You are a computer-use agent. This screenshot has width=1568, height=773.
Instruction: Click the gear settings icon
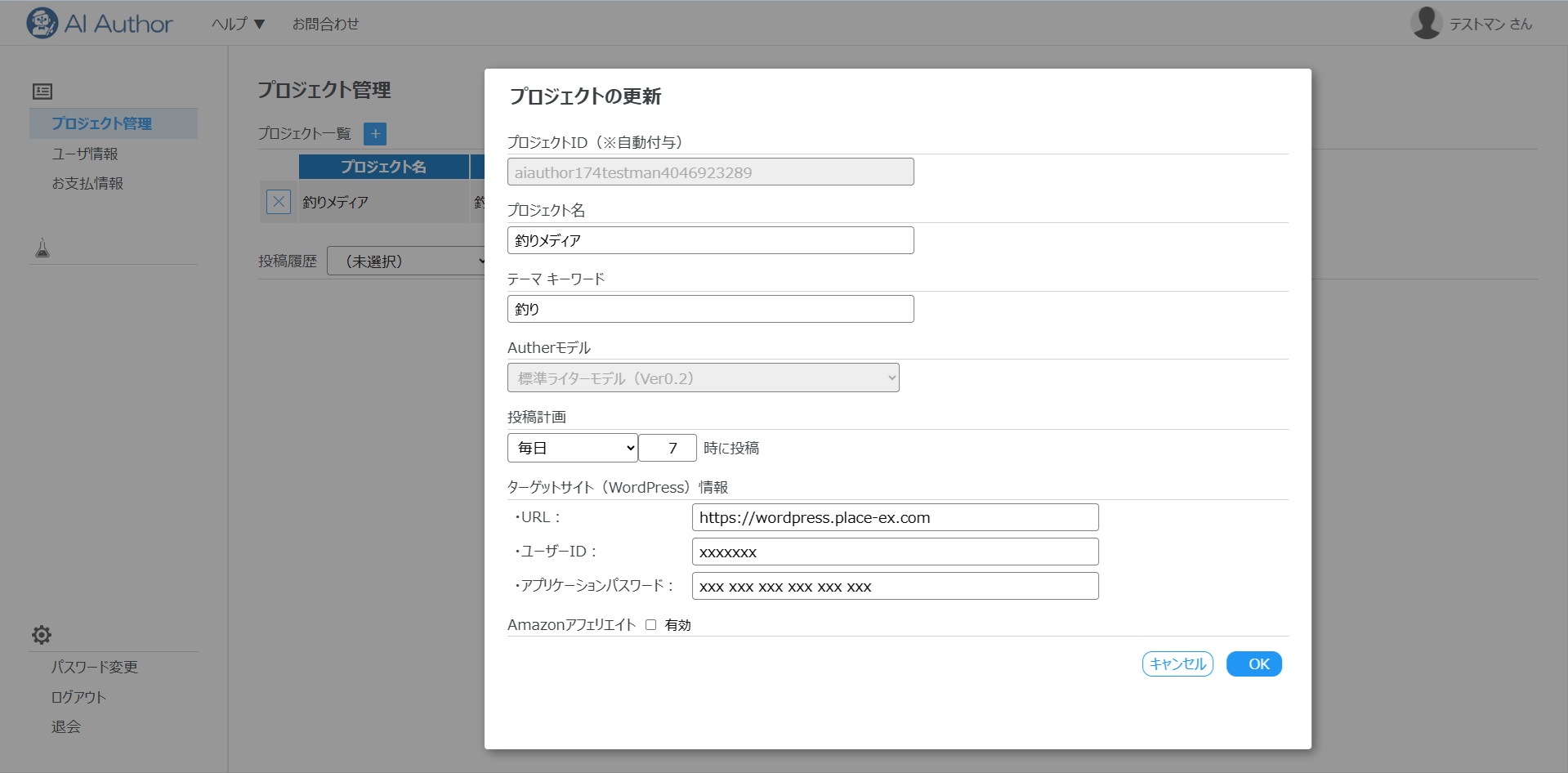[x=42, y=635]
